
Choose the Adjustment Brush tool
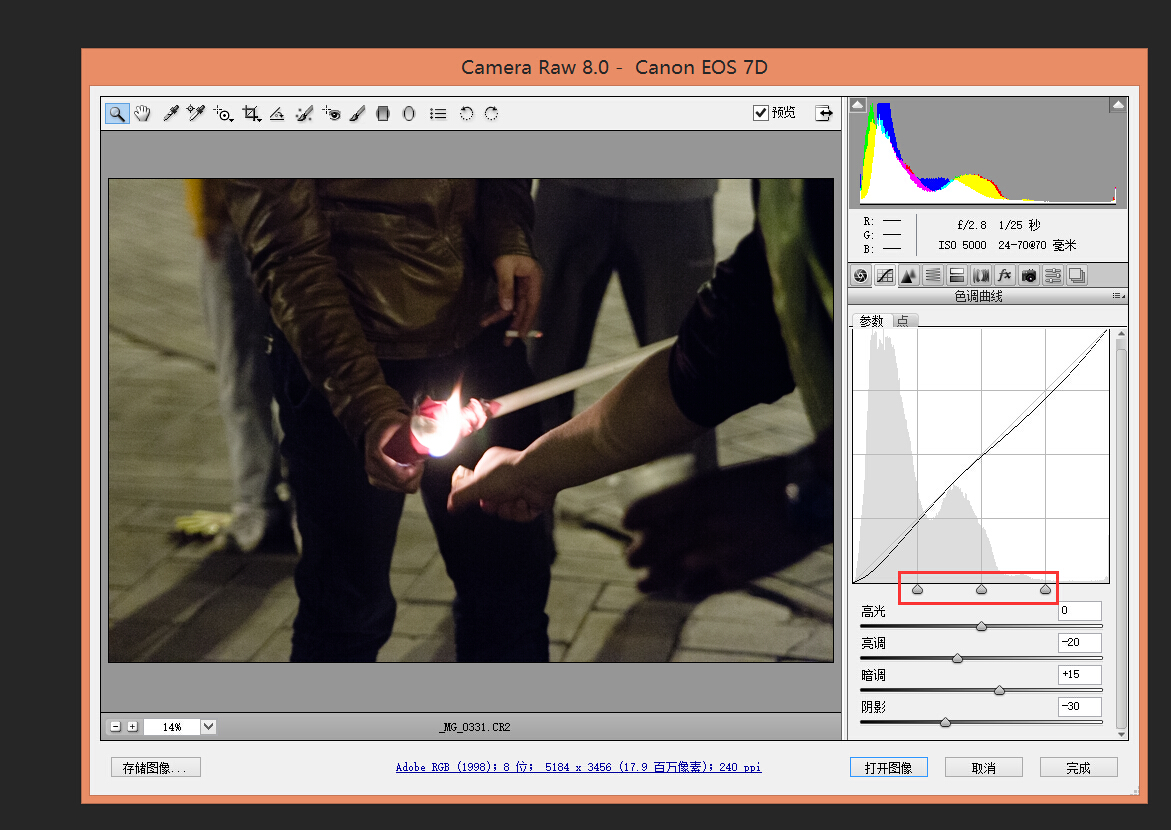click(x=358, y=114)
